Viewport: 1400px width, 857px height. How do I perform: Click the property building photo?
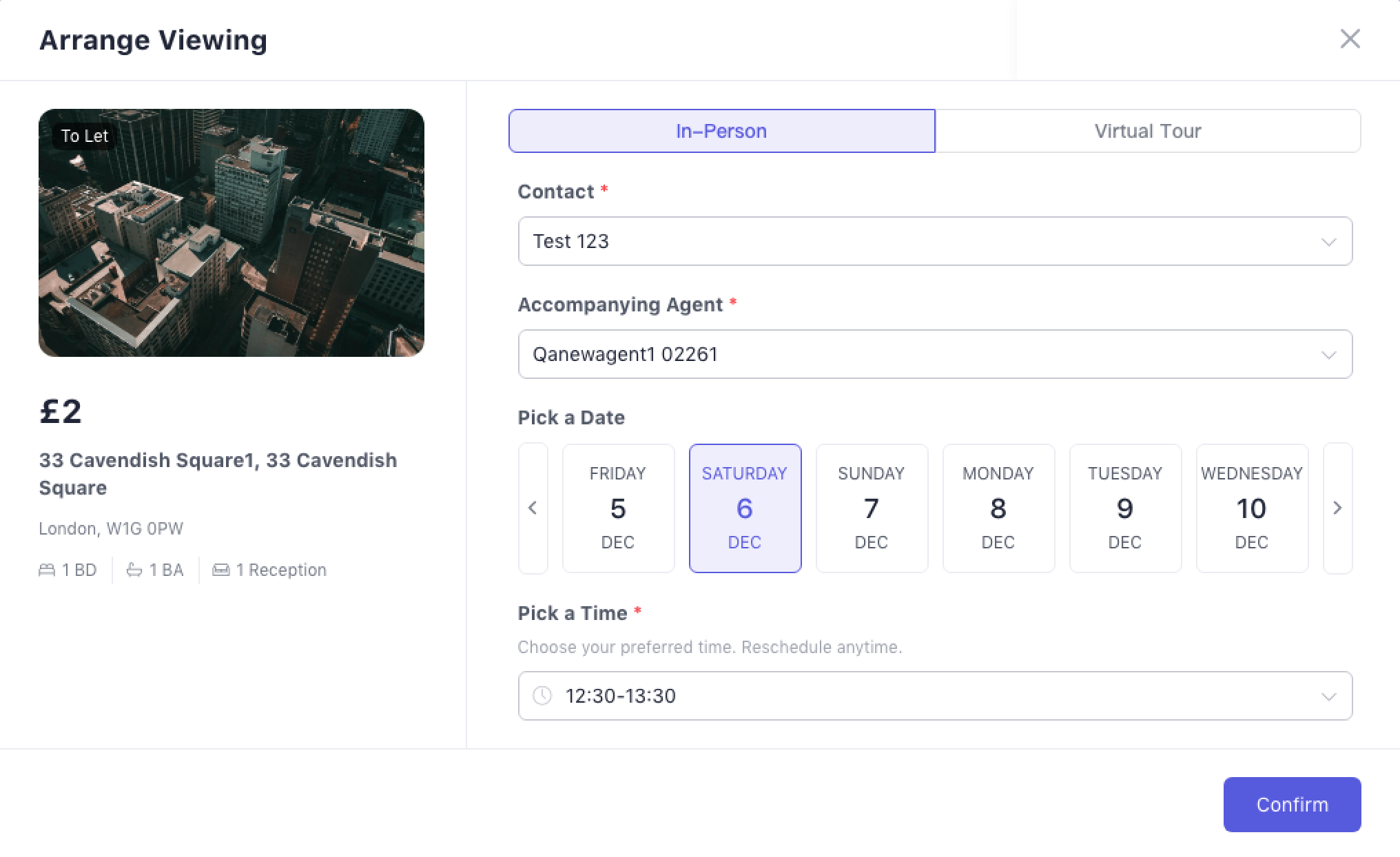point(231,248)
